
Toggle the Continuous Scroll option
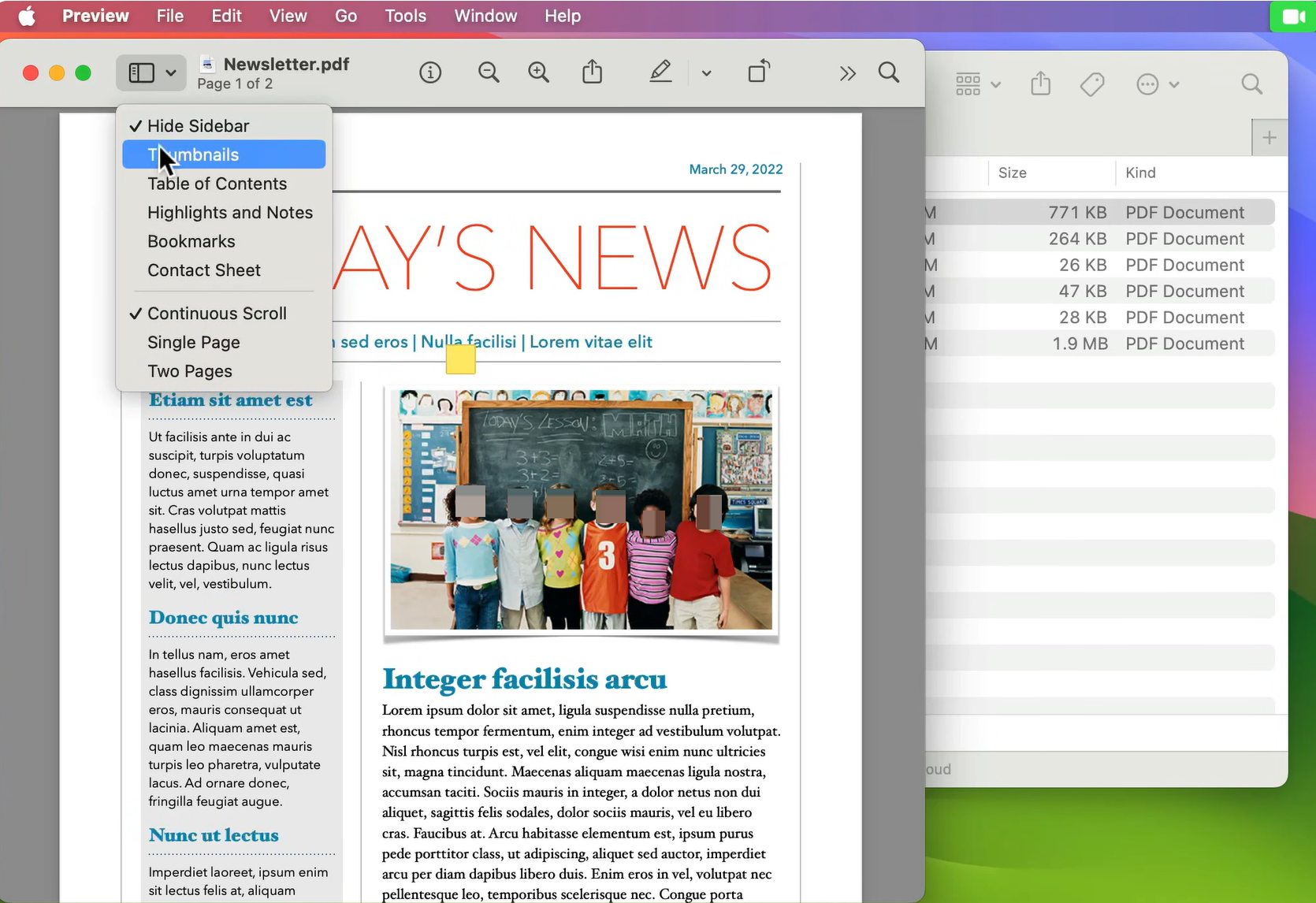224,314
